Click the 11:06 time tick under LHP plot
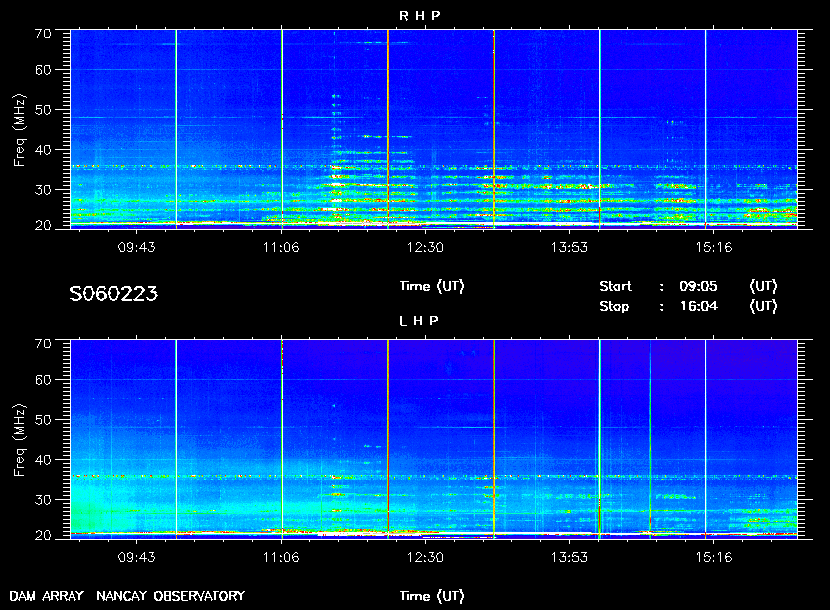The height and width of the screenshot is (610, 830). (281, 558)
